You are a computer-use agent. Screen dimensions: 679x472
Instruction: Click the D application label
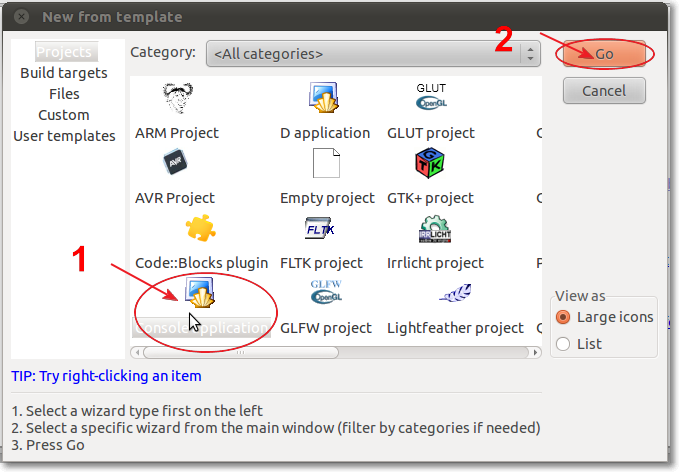pyautogui.click(x=325, y=133)
